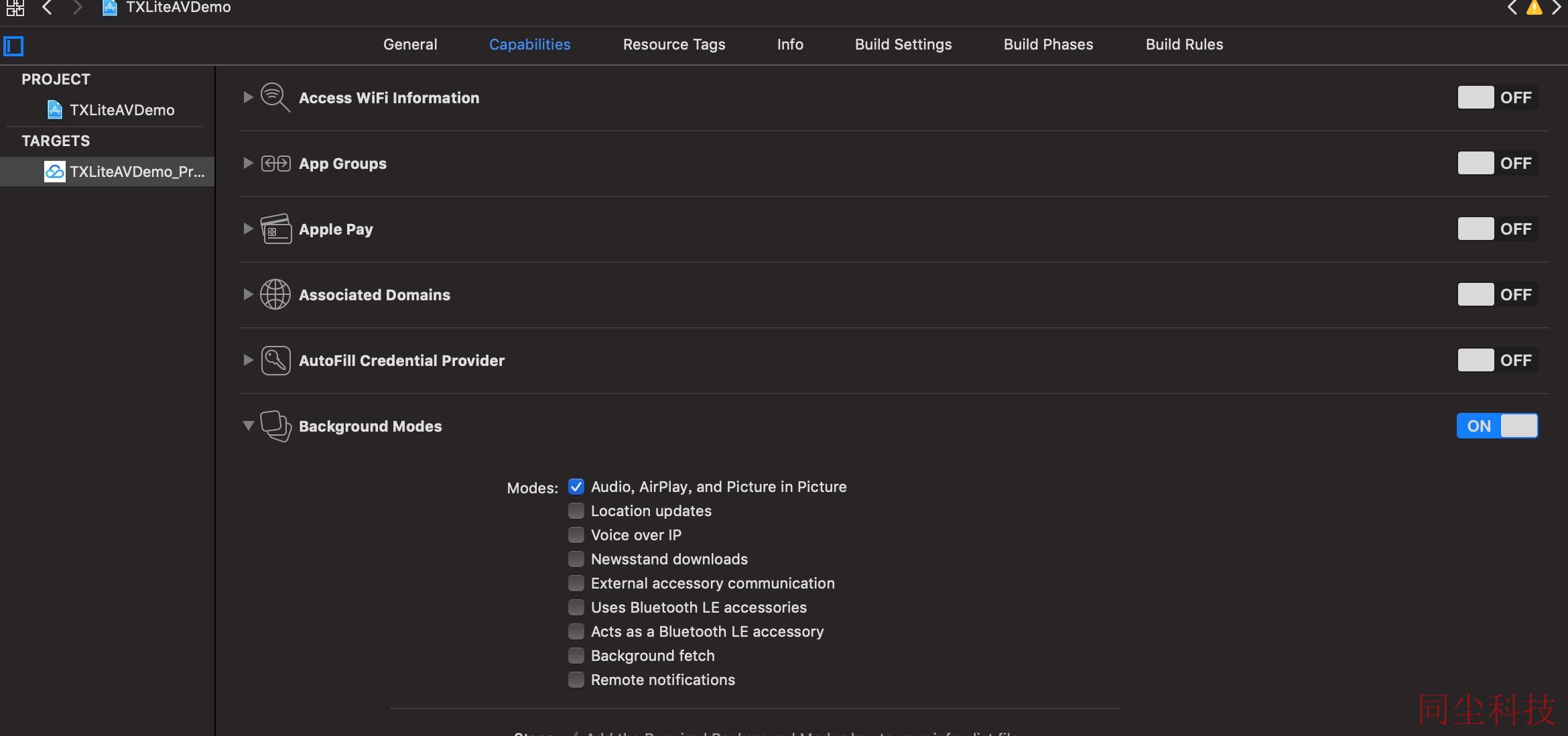Go back with the left chevron
This screenshot has width=1568, height=736.
pos(47,7)
